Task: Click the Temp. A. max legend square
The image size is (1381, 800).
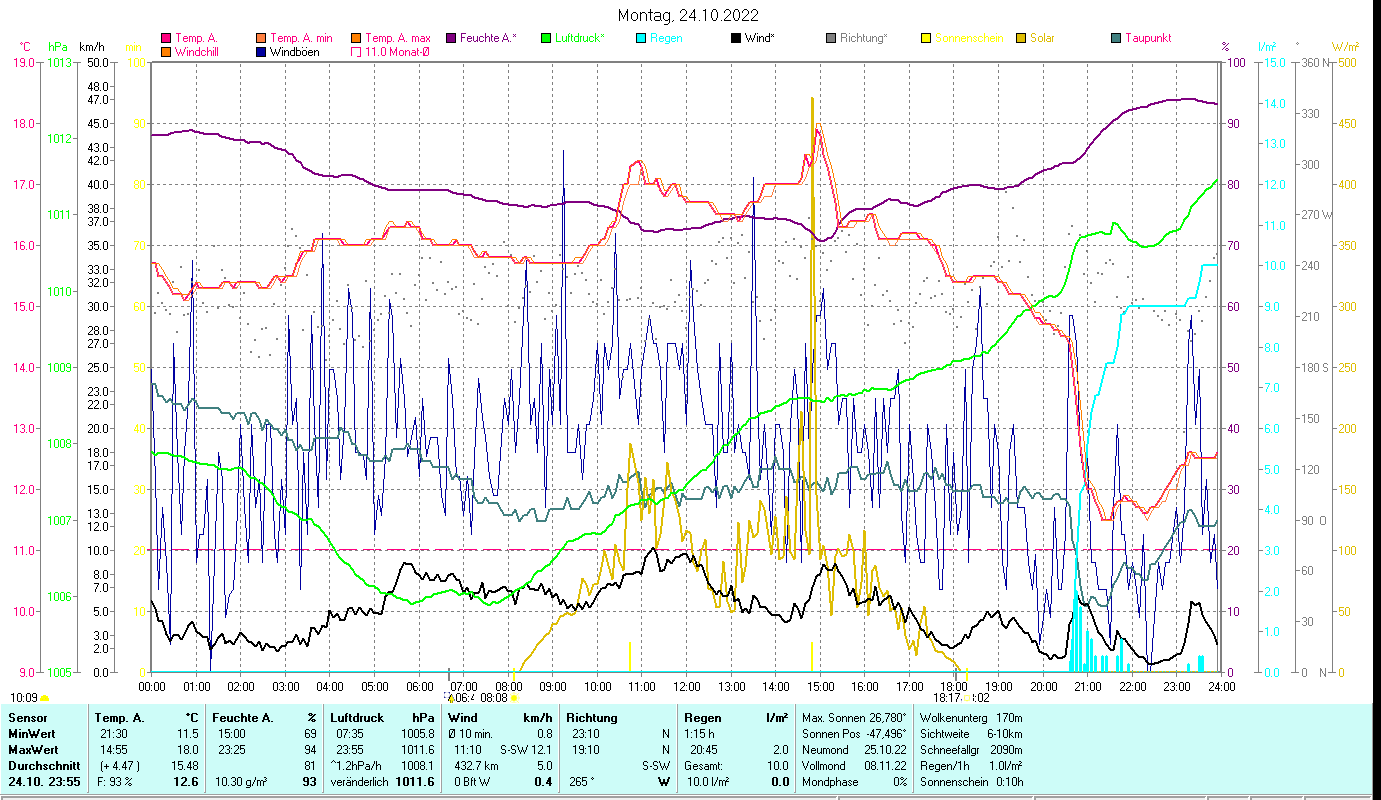Action: 355,38
